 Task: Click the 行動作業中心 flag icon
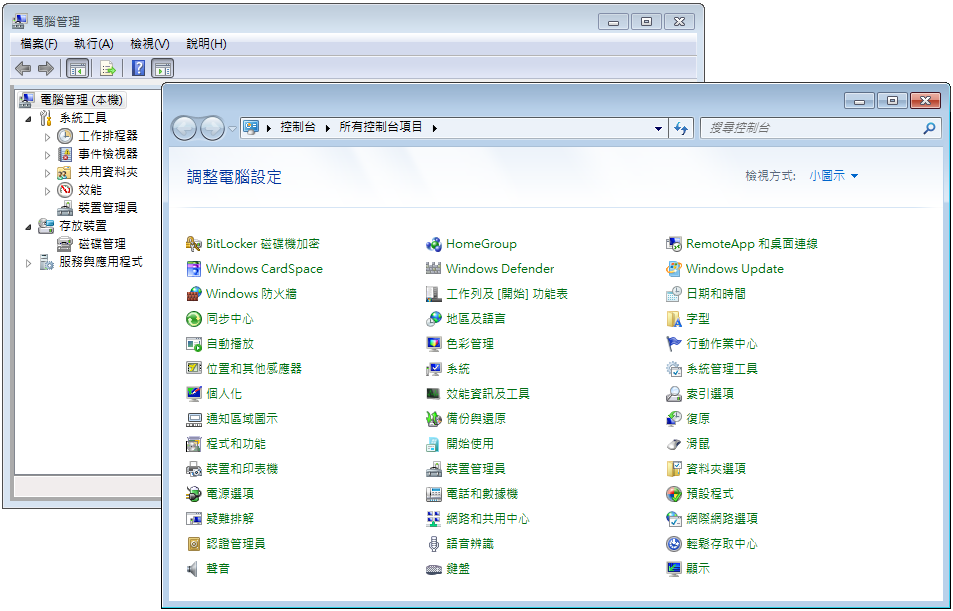tap(673, 344)
